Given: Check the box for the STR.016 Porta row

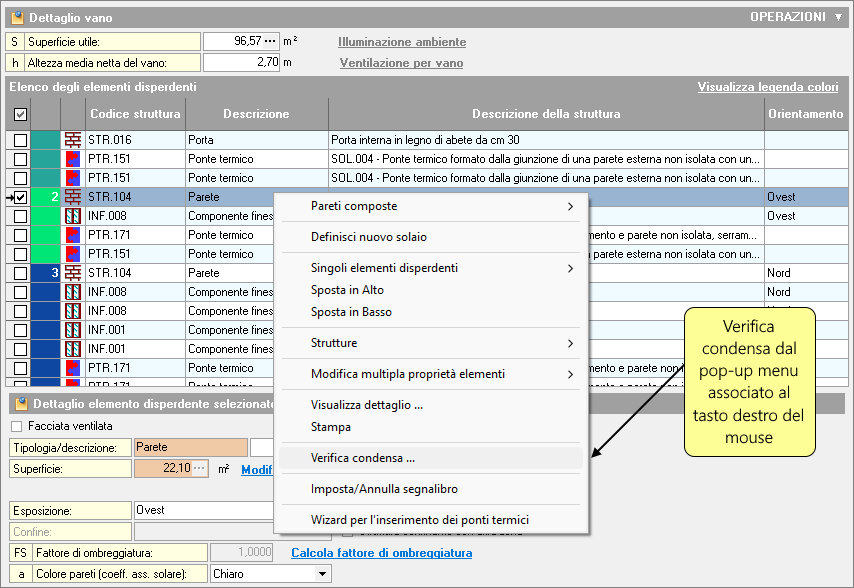Looking at the screenshot, I should [20, 140].
